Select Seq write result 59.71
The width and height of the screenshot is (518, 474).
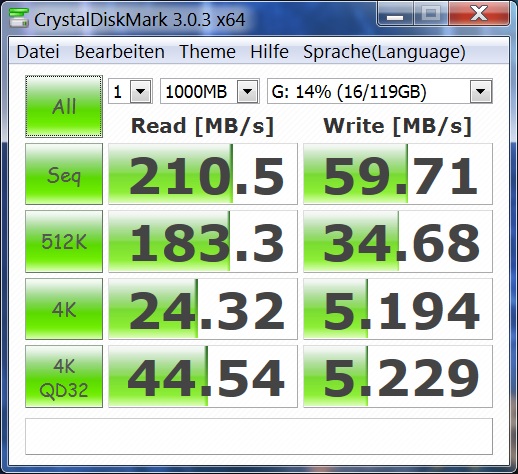[398, 174]
